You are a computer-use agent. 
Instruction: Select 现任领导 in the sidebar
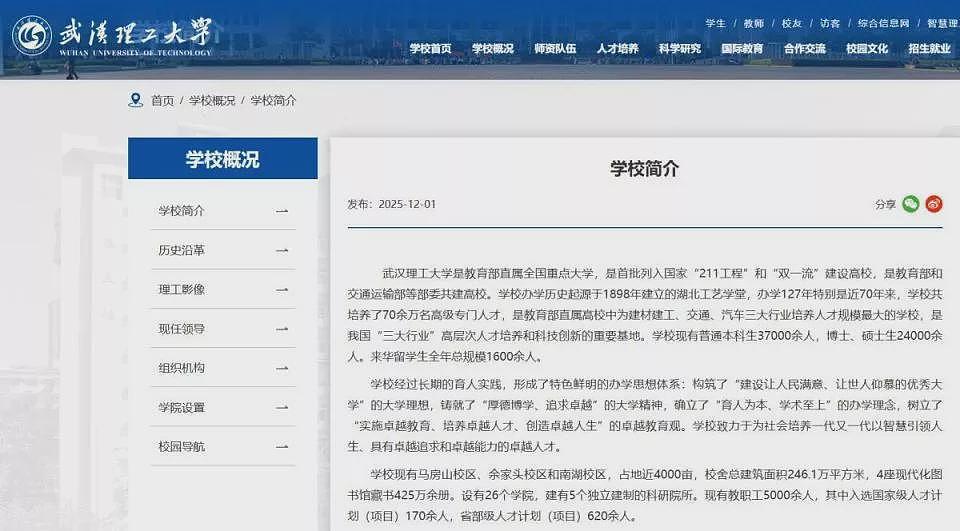tap(181, 329)
